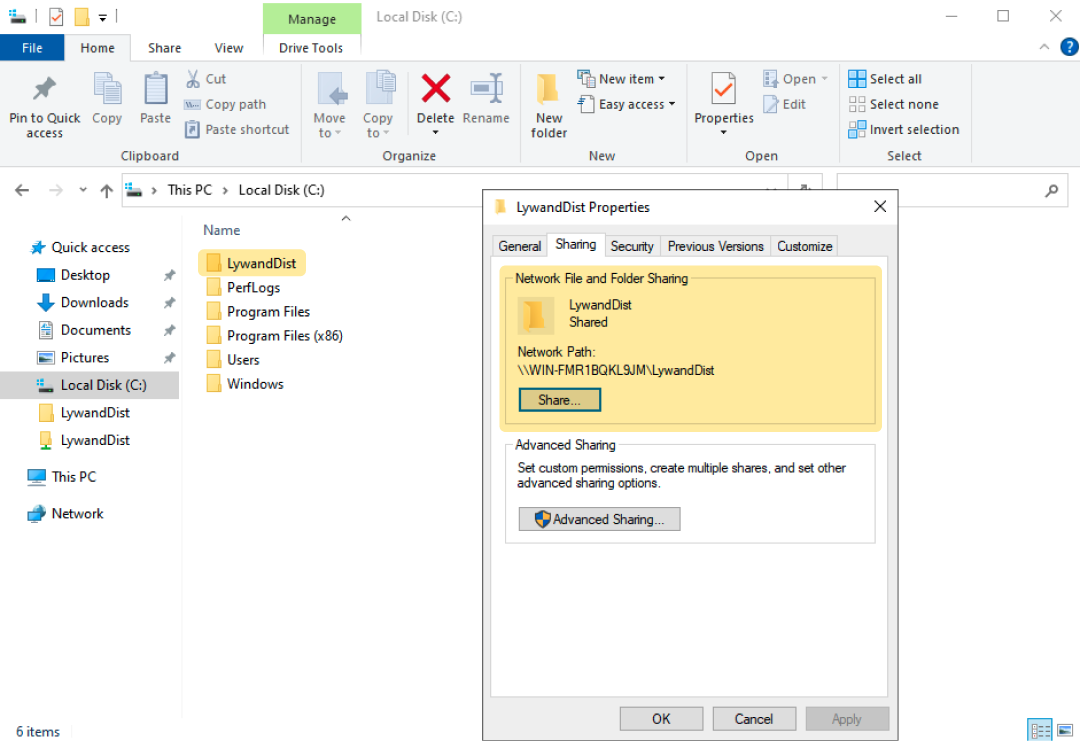The width and height of the screenshot is (1080, 741).
Task: Confirm Properties dialog with OK
Action: [x=661, y=719]
